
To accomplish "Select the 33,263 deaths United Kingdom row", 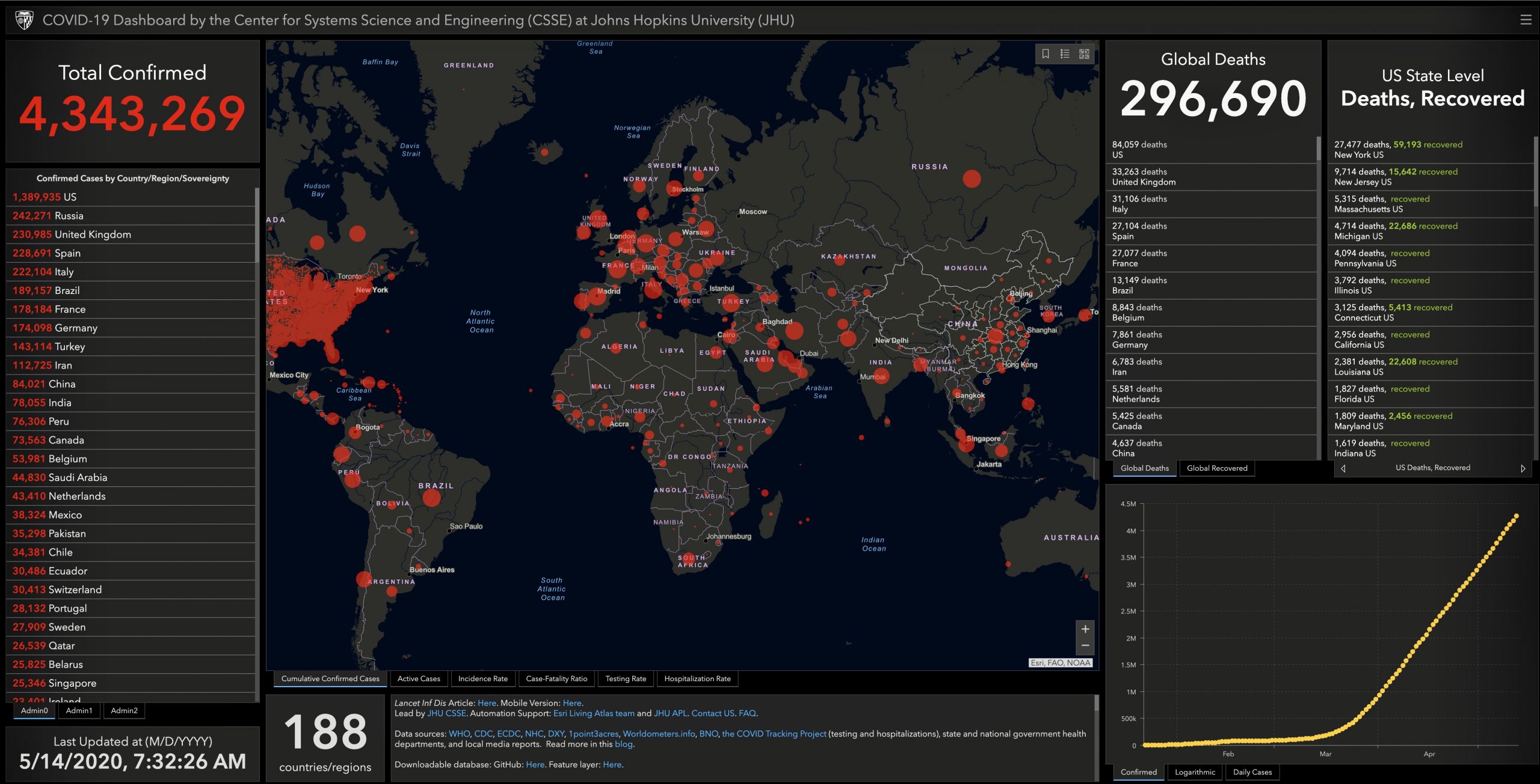I will point(1211,177).
